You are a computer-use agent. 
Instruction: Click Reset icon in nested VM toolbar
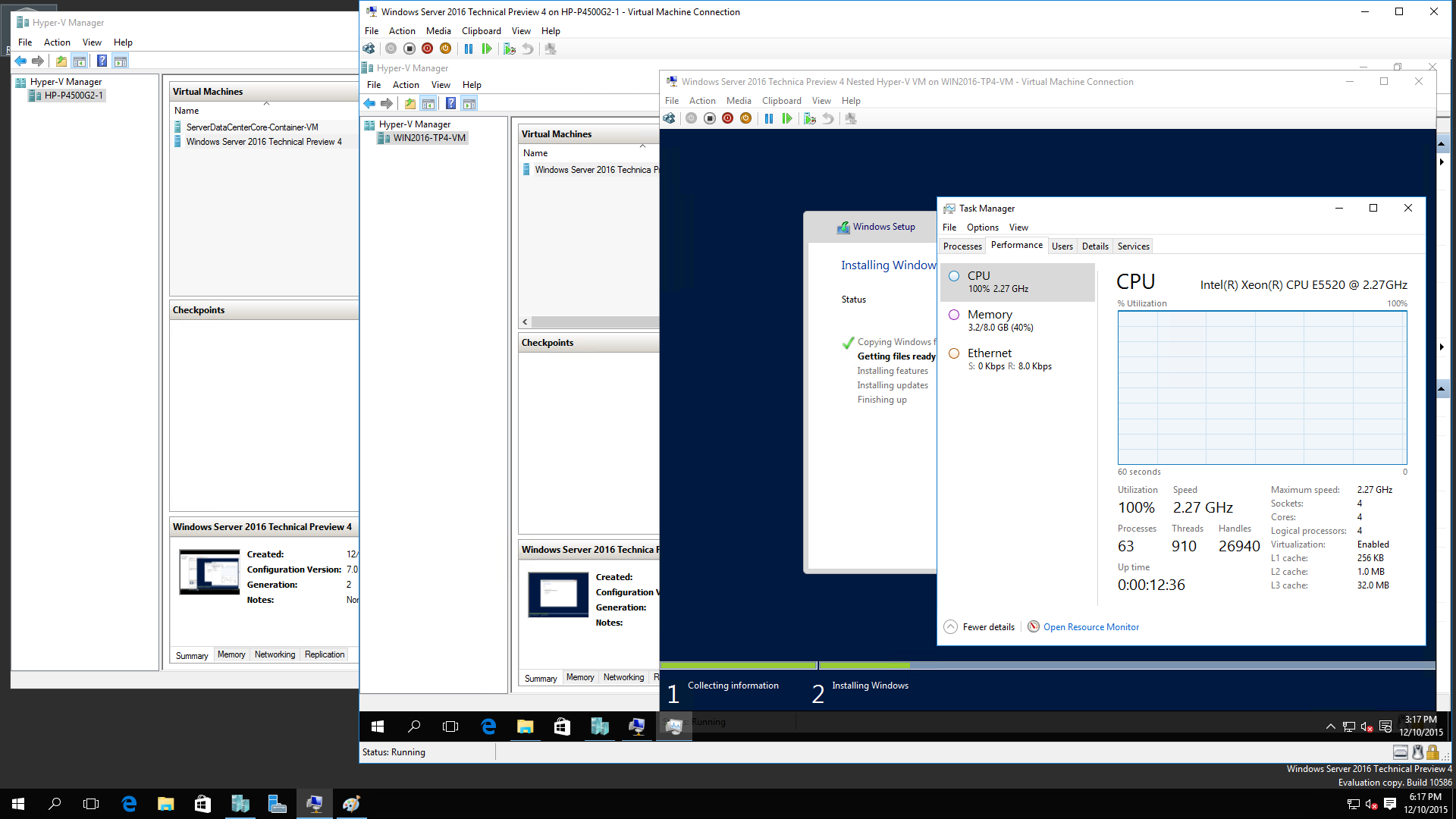787,118
